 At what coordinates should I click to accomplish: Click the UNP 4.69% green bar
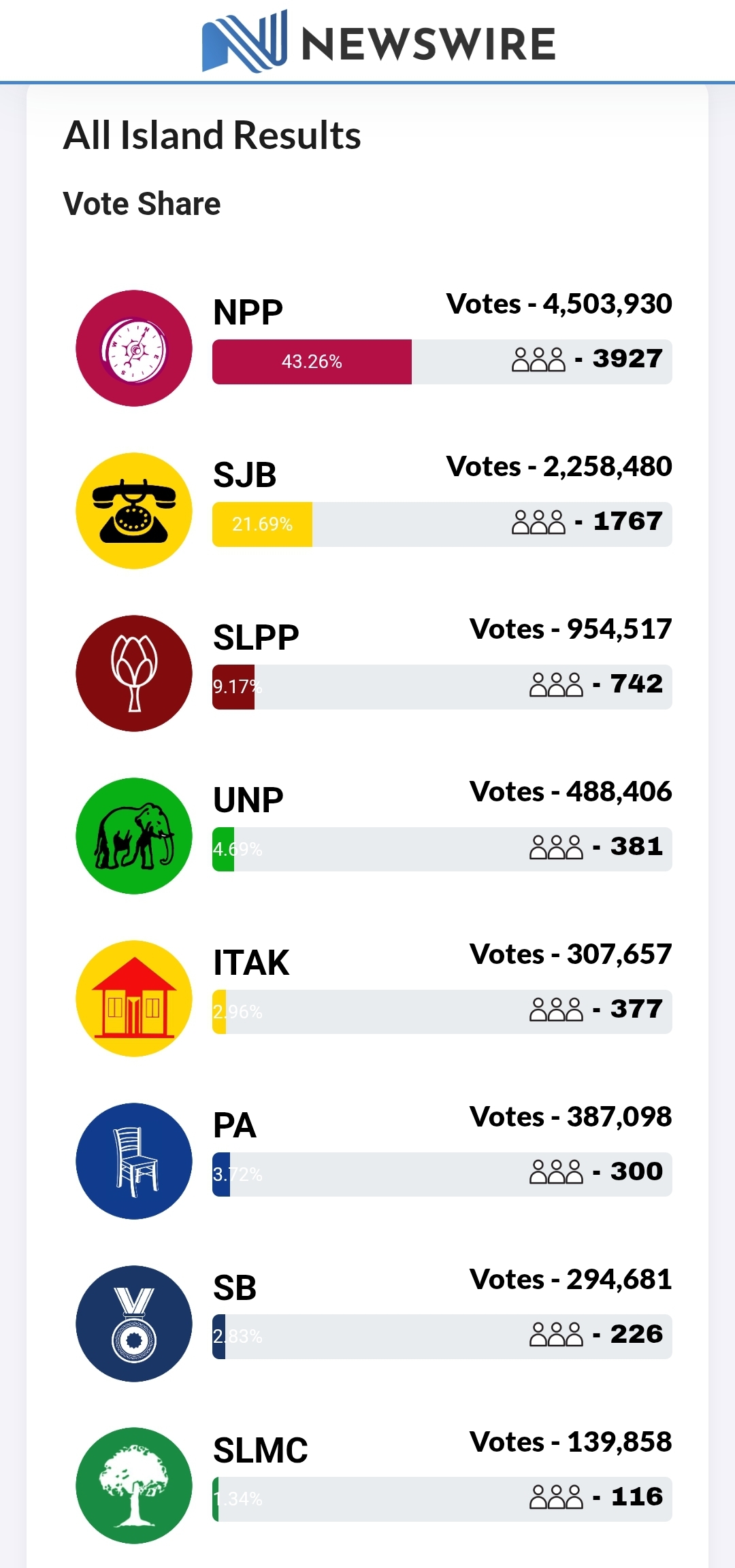(223, 850)
